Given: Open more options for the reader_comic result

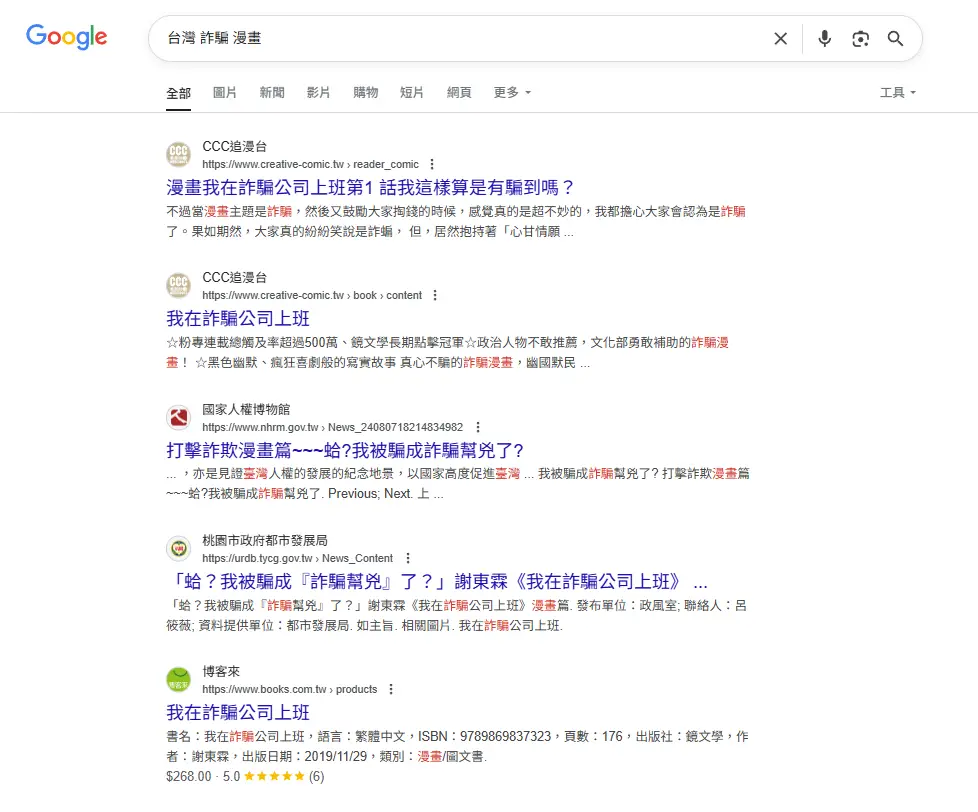Looking at the screenshot, I should coord(432,164).
